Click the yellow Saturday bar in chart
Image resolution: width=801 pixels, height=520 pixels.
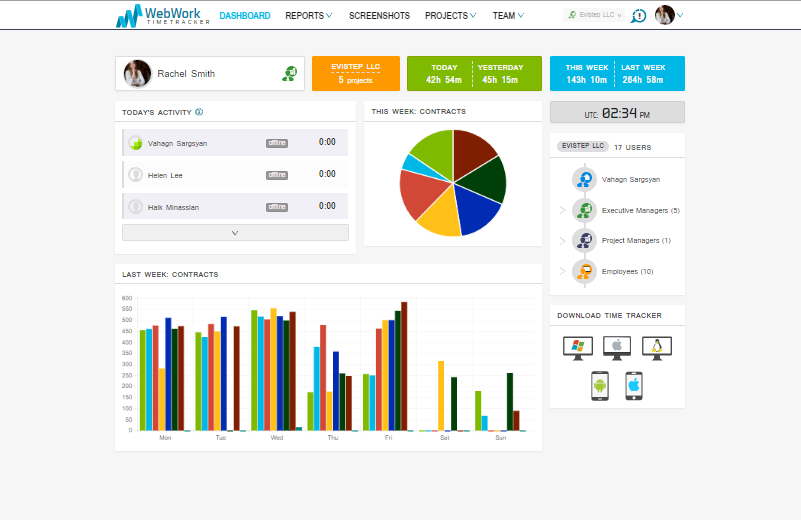[441, 396]
